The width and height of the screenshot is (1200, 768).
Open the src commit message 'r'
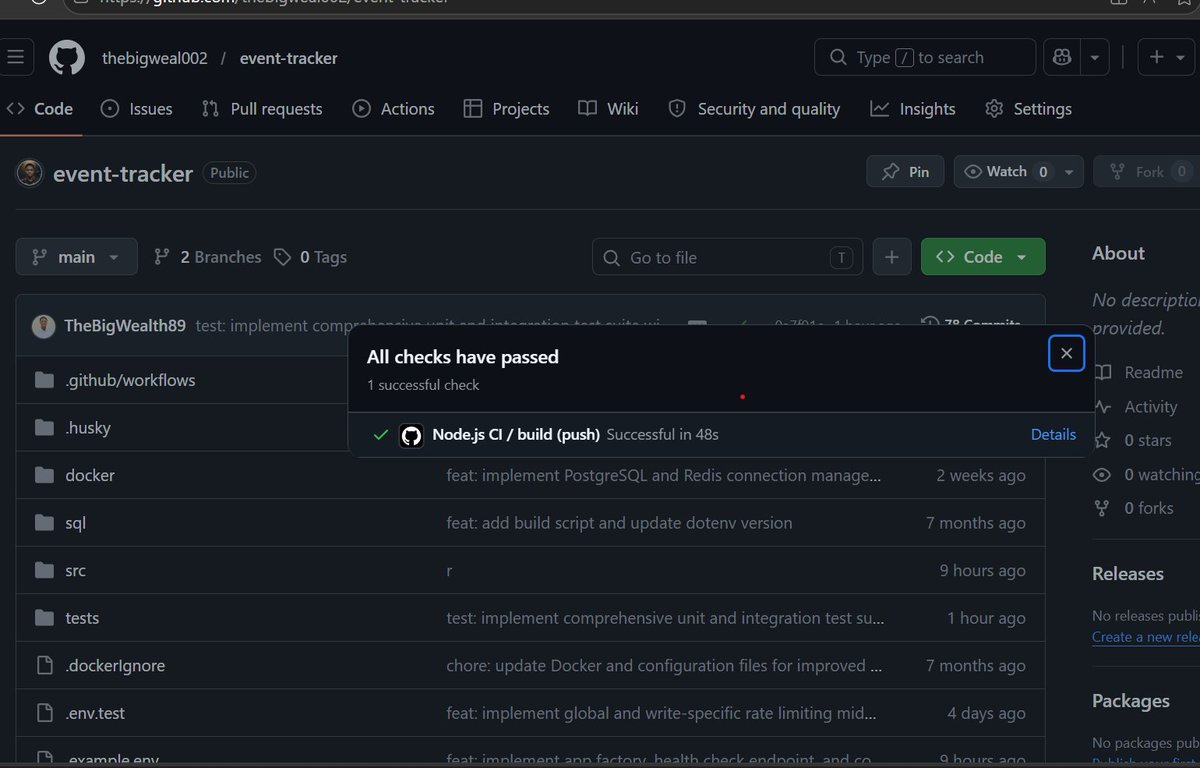coord(449,570)
